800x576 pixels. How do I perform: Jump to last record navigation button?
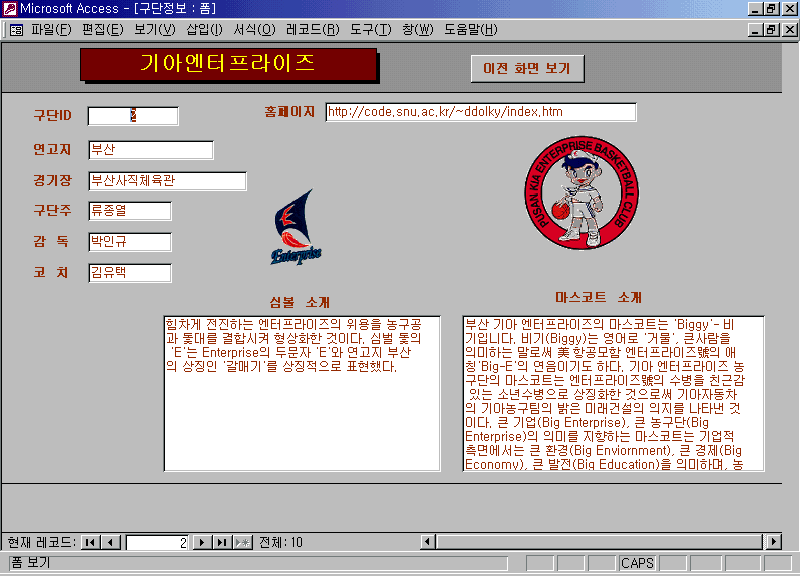coord(222,542)
